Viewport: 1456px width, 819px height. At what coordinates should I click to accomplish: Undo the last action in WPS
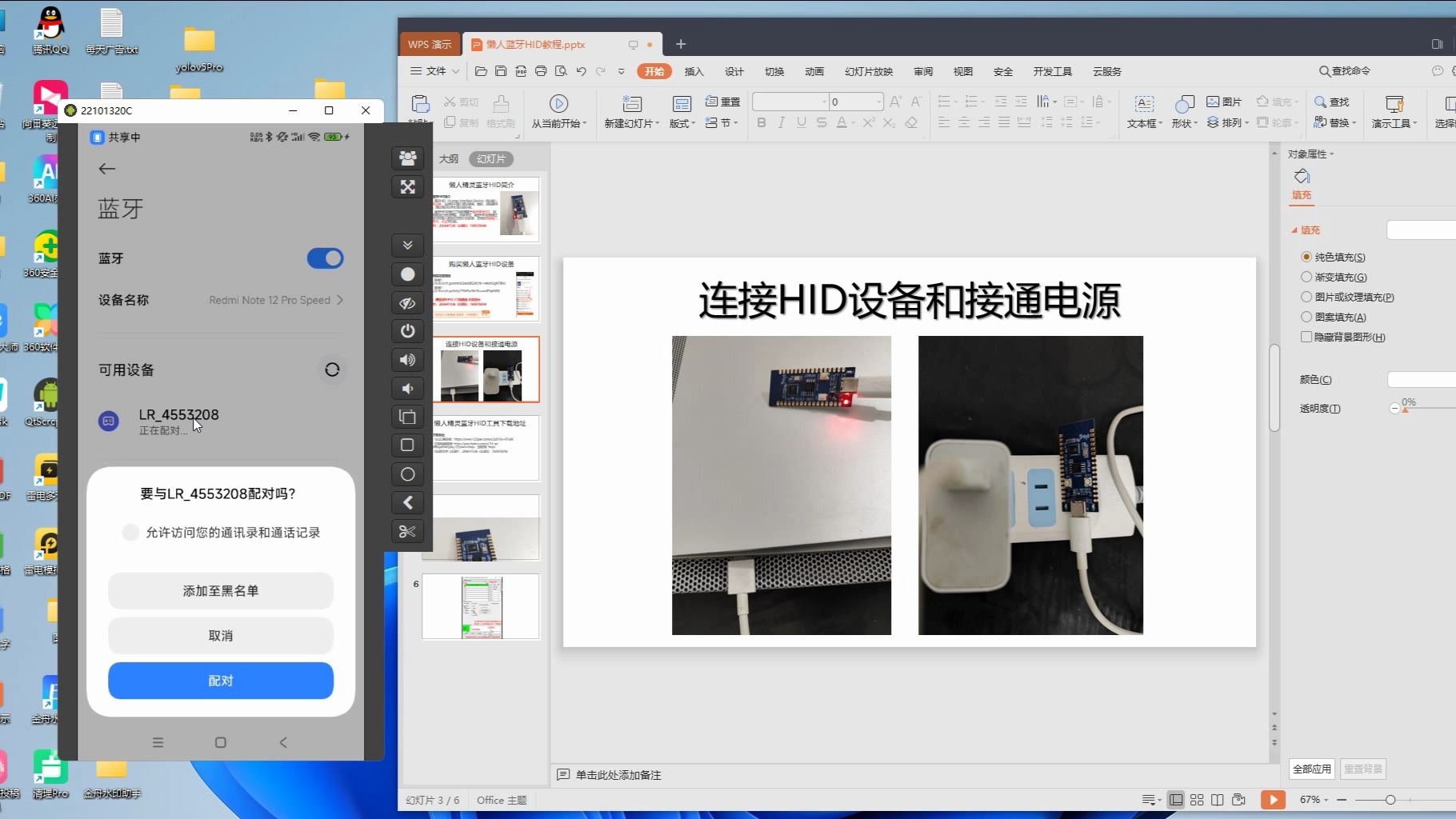pyautogui.click(x=582, y=71)
